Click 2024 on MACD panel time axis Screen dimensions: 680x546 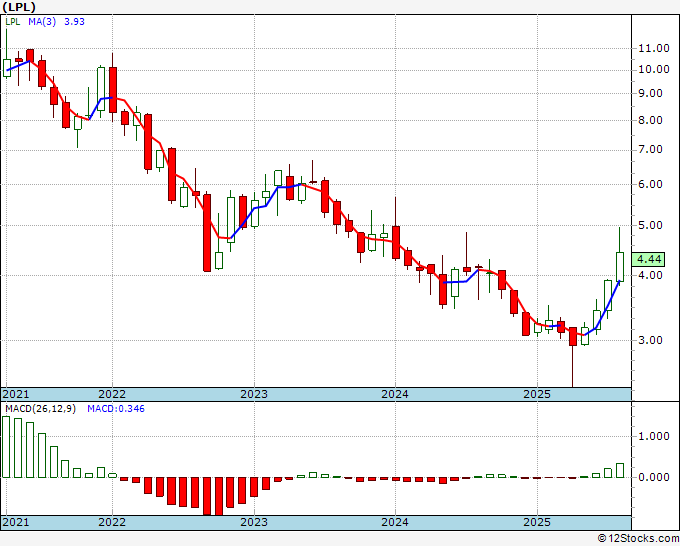(x=395, y=522)
